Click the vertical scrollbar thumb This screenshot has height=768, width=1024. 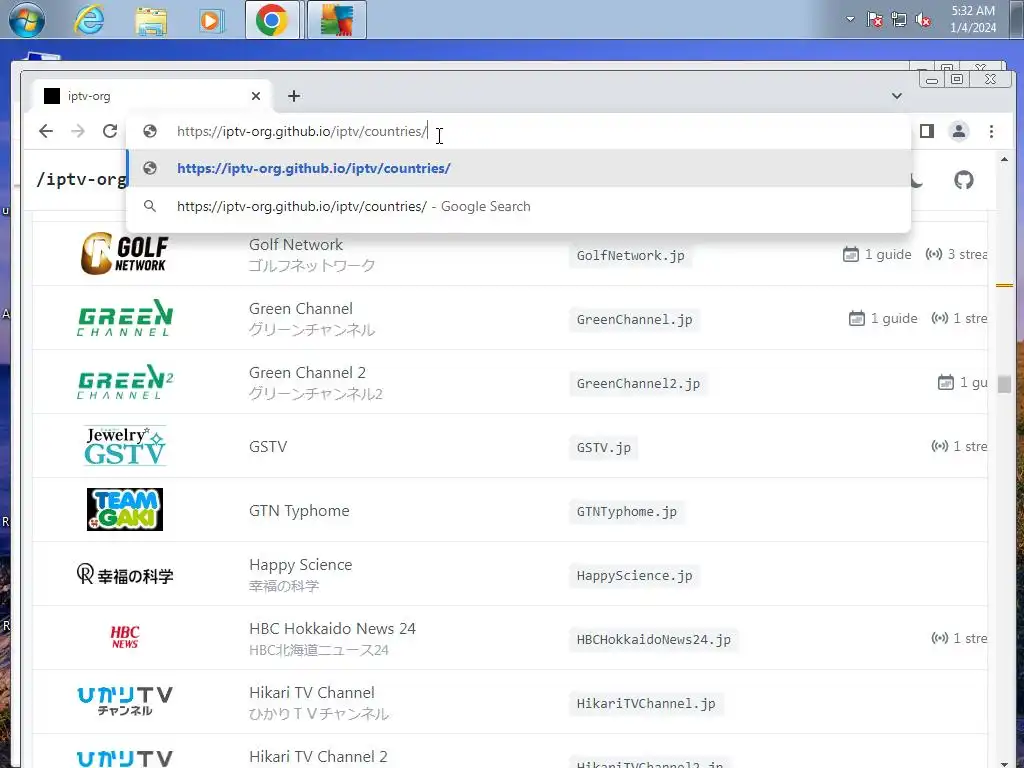click(x=1004, y=384)
